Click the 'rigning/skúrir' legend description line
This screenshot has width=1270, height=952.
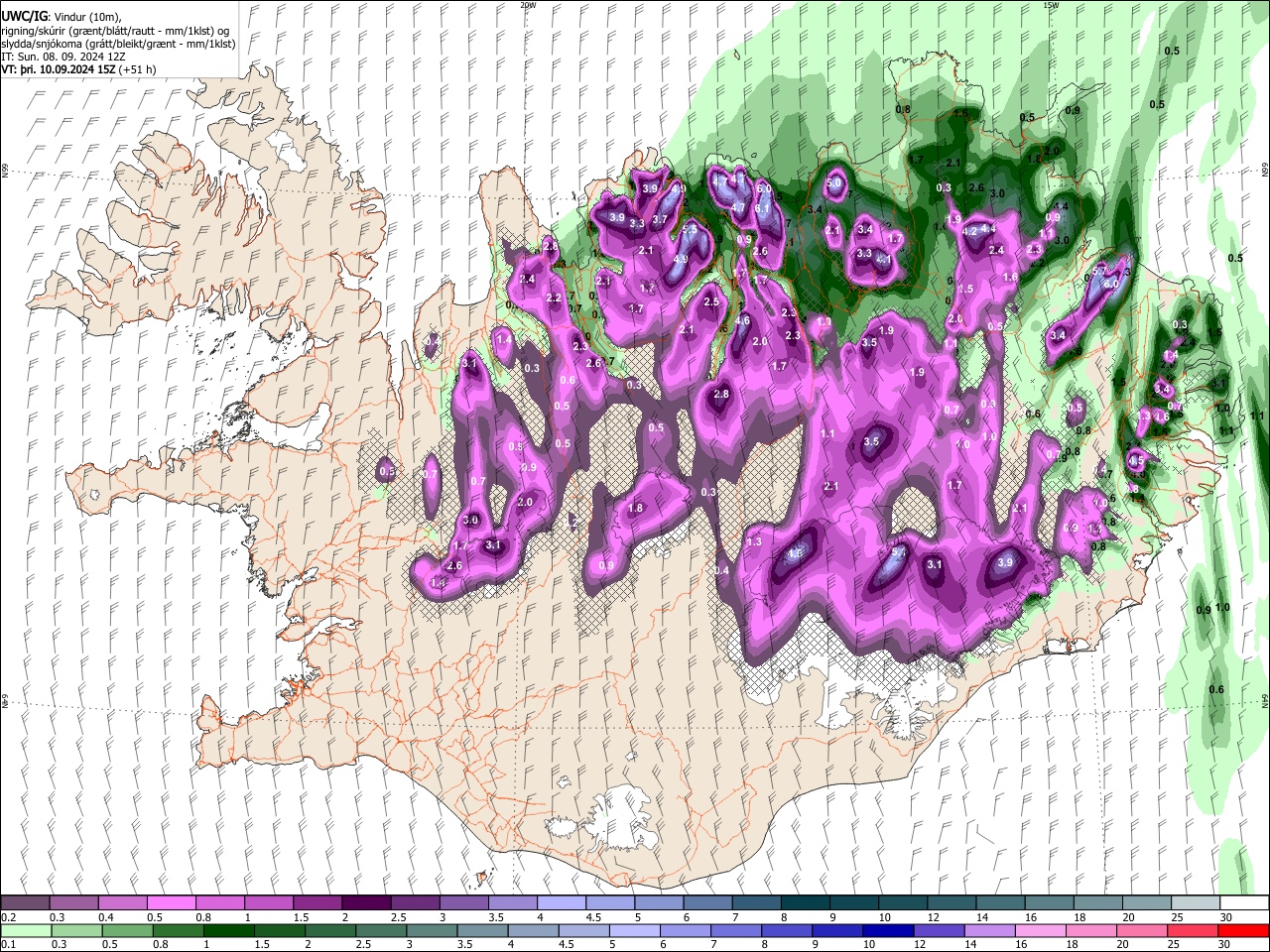pyautogui.click(x=115, y=30)
